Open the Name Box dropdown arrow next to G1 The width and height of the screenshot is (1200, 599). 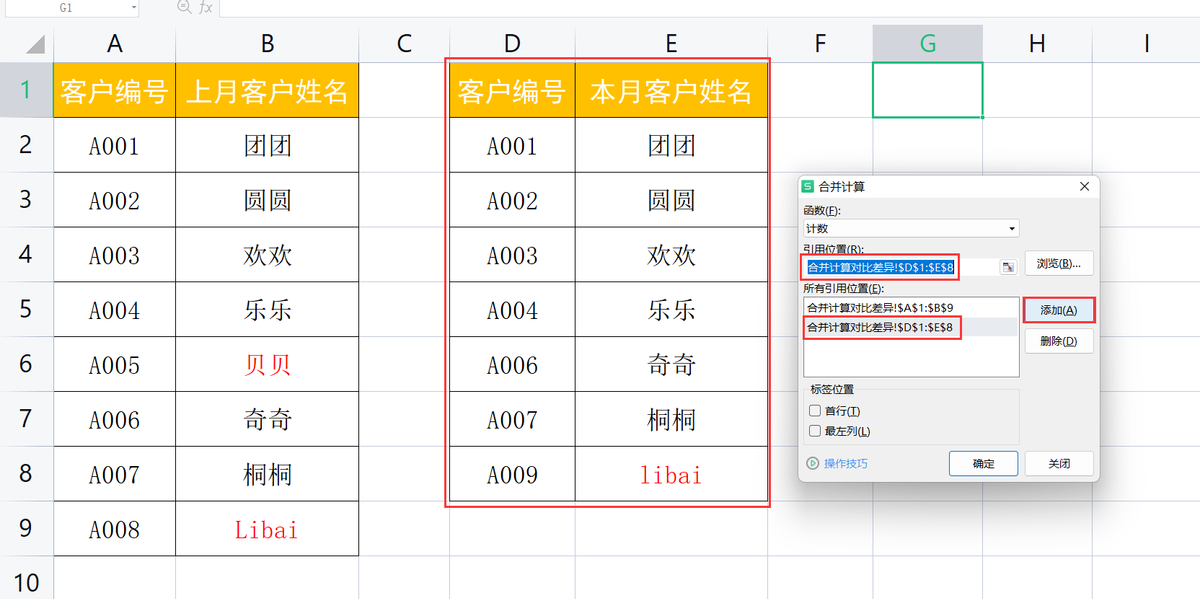133,7
